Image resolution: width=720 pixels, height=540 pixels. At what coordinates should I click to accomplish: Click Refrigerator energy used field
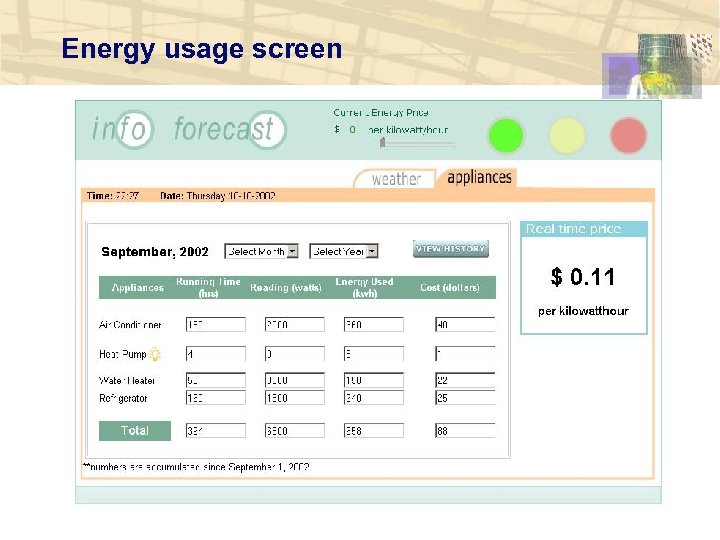tap(374, 398)
